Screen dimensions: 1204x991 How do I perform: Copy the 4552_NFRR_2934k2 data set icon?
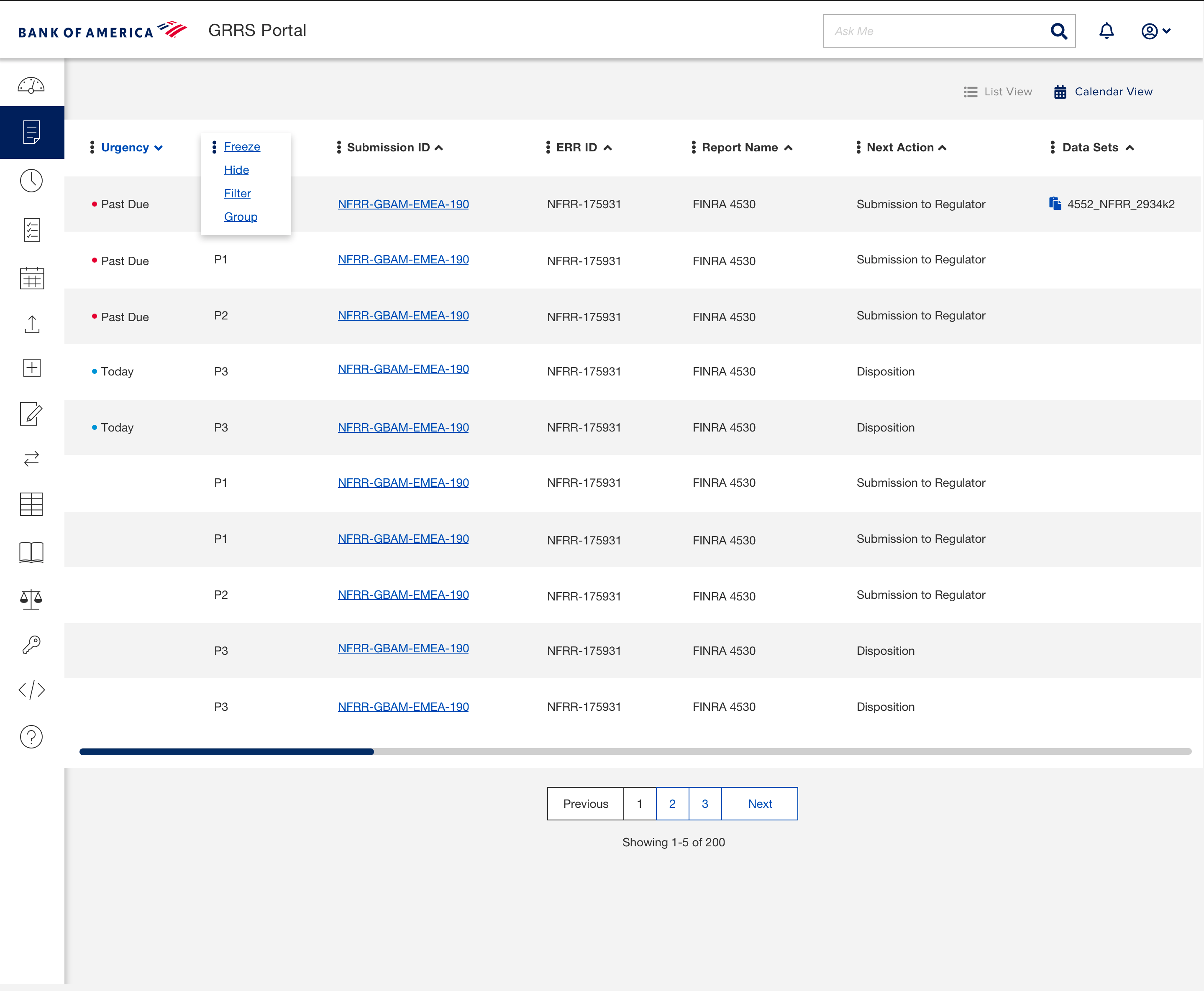[x=1055, y=203]
